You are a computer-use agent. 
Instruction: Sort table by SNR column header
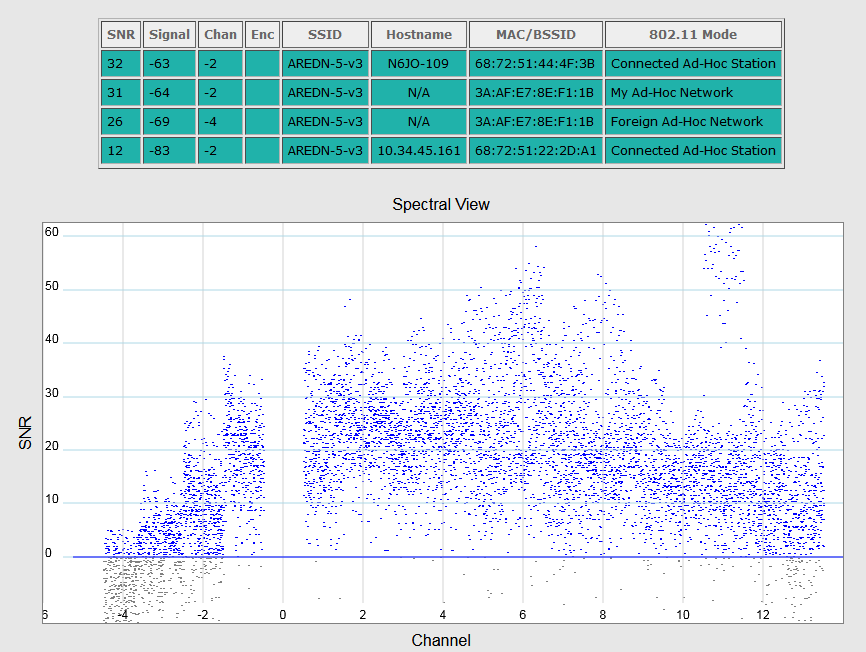pos(121,34)
